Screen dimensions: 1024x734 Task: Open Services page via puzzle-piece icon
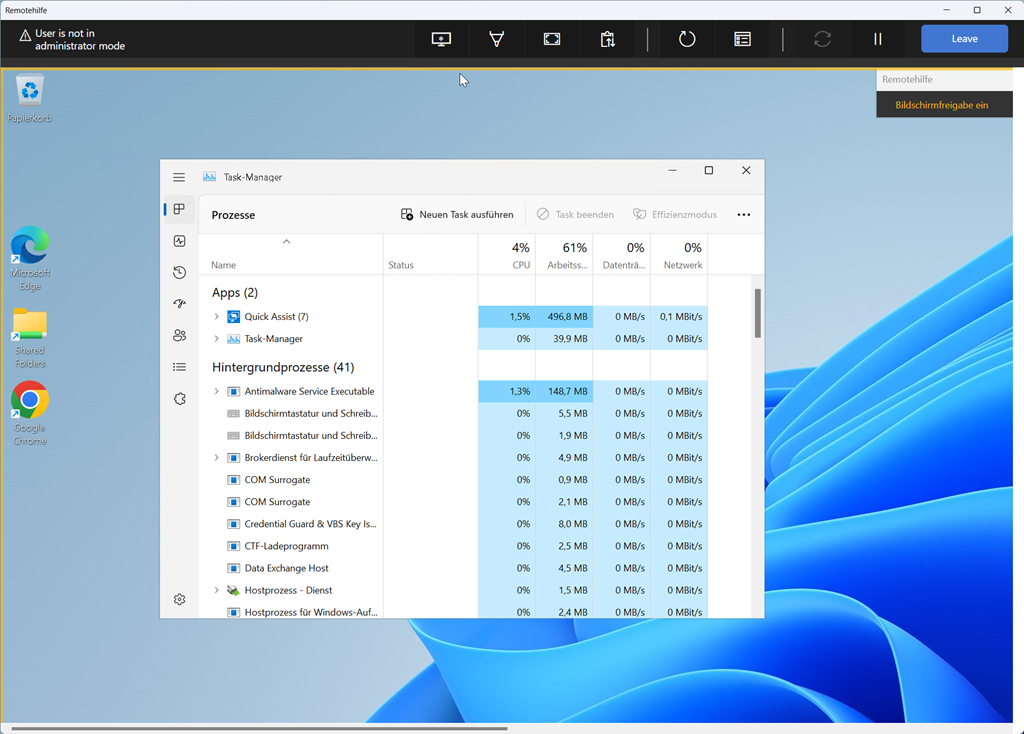click(x=179, y=399)
